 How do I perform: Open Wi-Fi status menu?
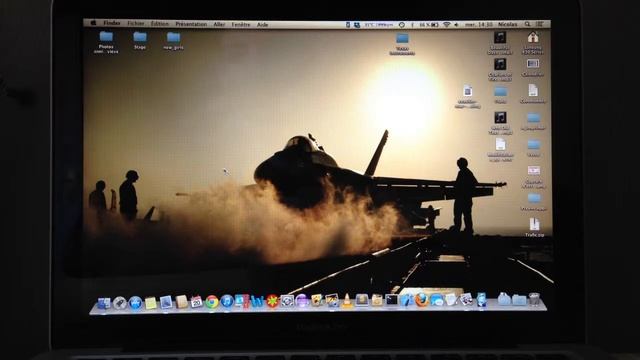[447, 24]
